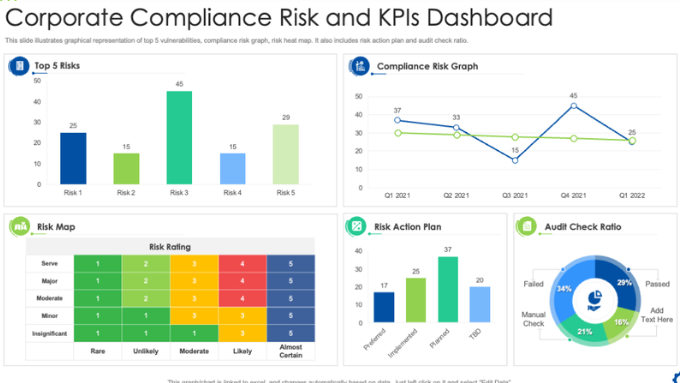The width and height of the screenshot is (680, 383).
Task: Click the green line marker at Q1 2021
Action: (x=398, y=133)
